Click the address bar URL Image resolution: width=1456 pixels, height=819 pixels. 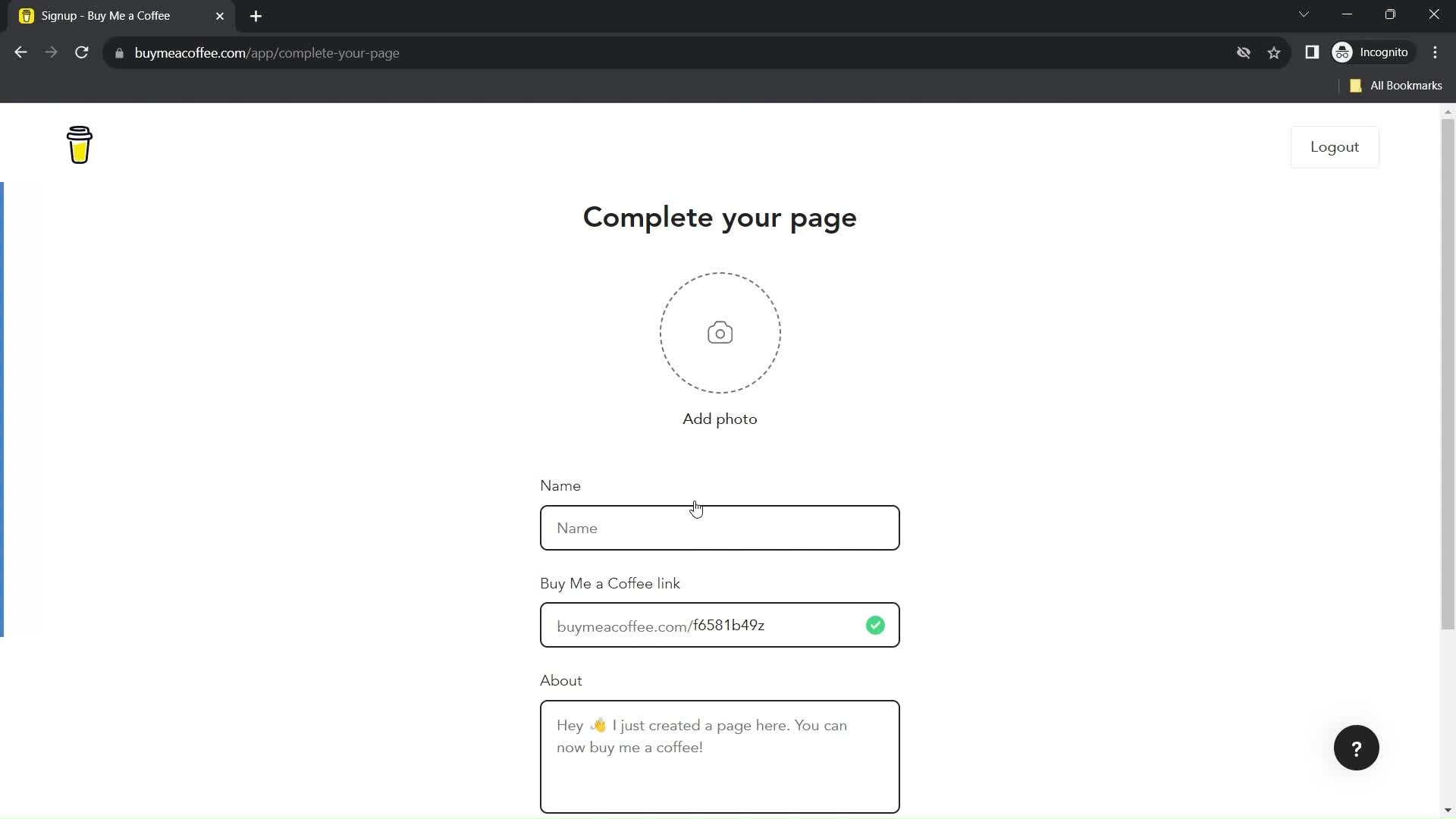pos(267,53)
